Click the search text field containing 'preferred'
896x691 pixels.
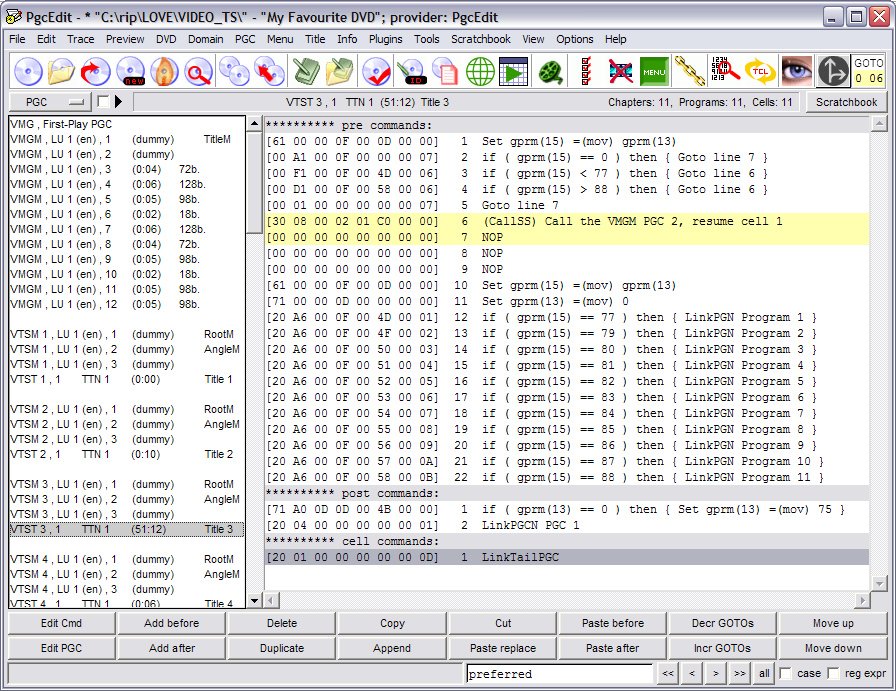point(559,674)
